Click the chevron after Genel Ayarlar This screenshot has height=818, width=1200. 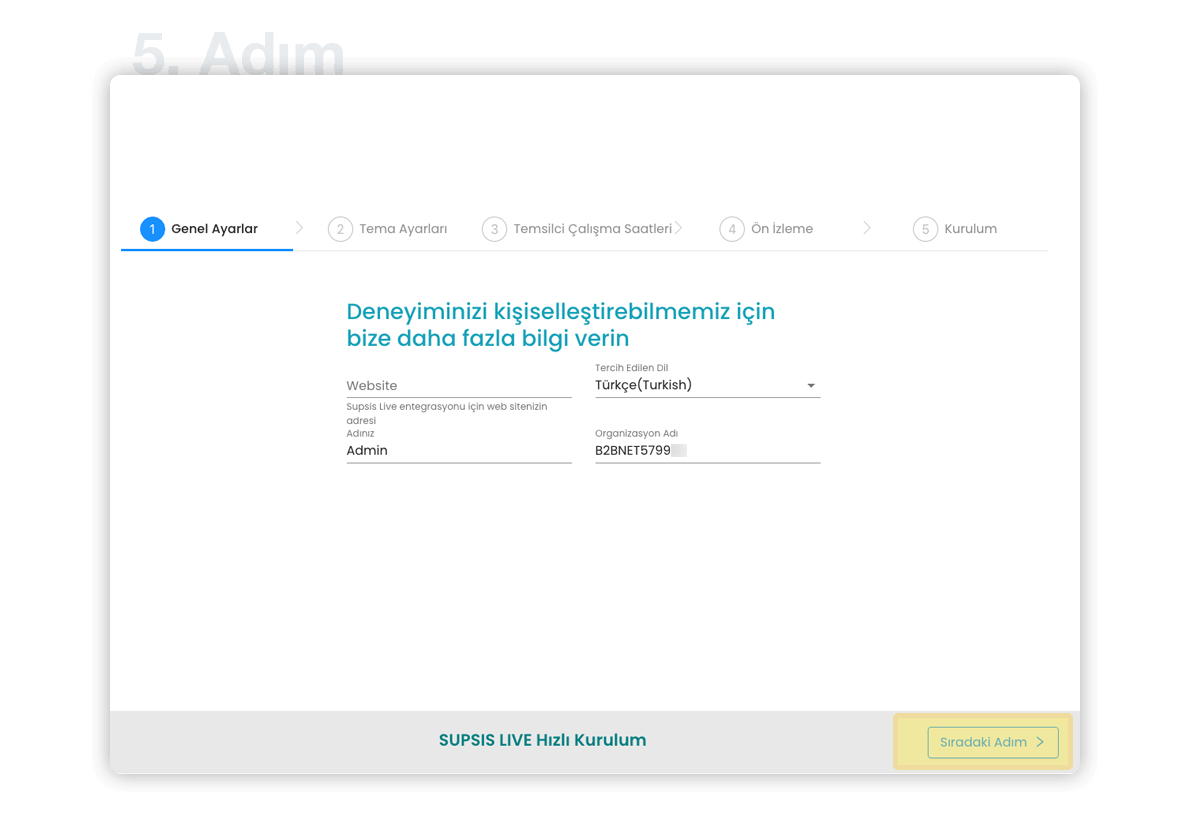(299, 228)
